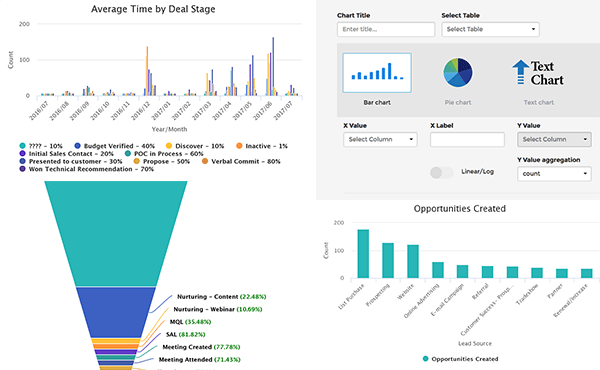
Task: Switch the Linear/Log toggle
Action: (442, 173)
